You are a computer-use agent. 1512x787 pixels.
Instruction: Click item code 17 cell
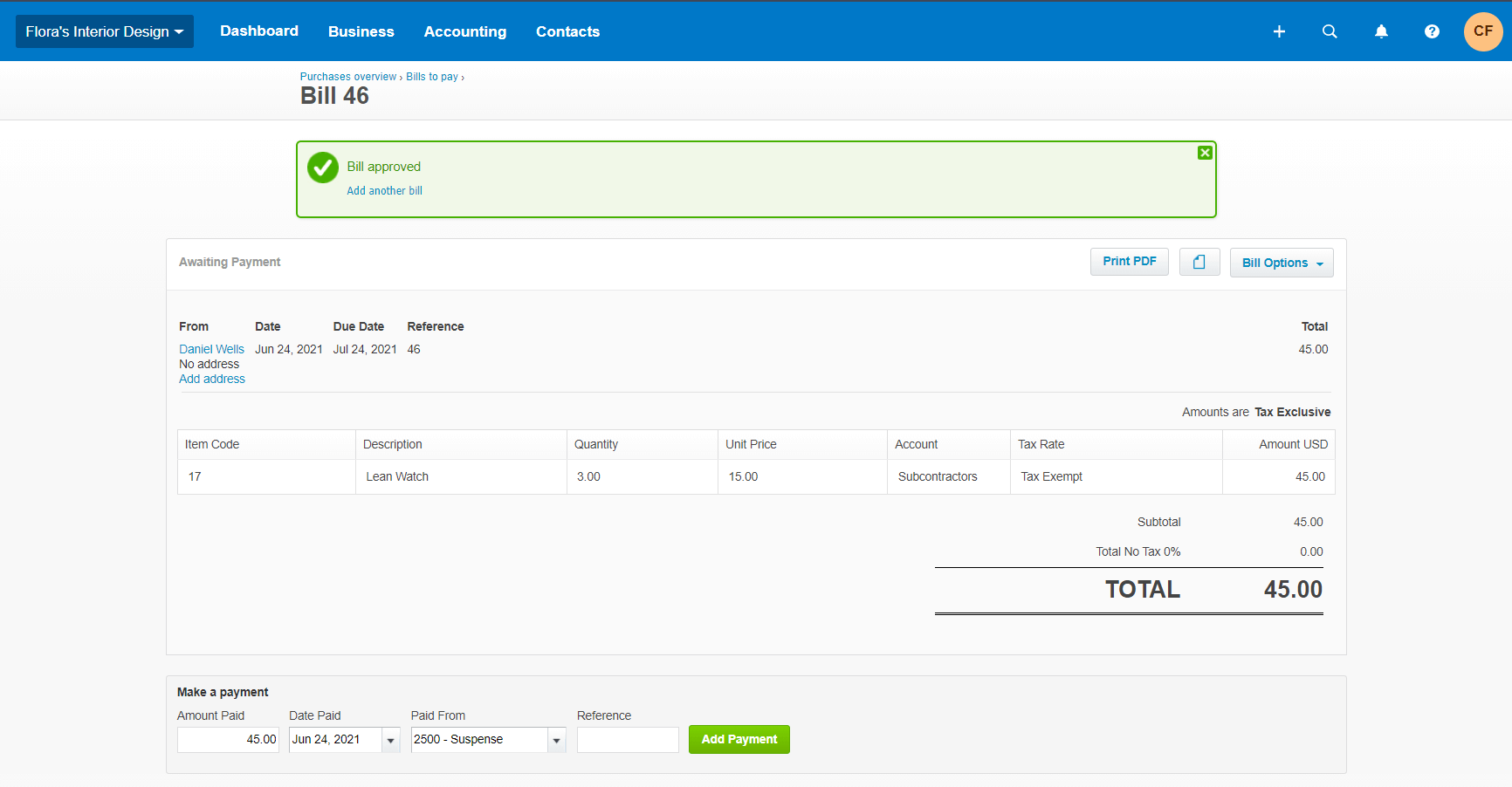click(x=267, y=476)
